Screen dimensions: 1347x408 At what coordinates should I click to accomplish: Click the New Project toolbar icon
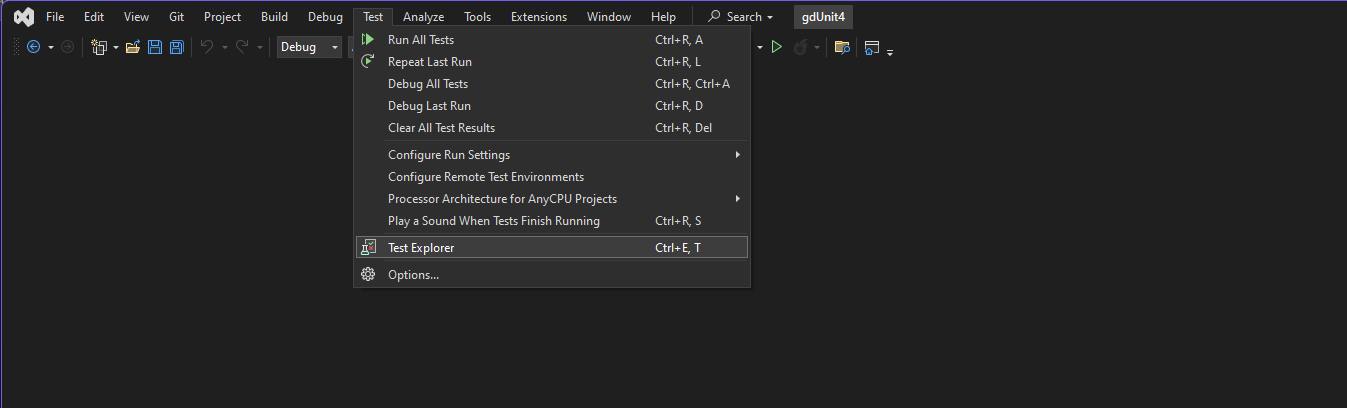coord(99,47)
